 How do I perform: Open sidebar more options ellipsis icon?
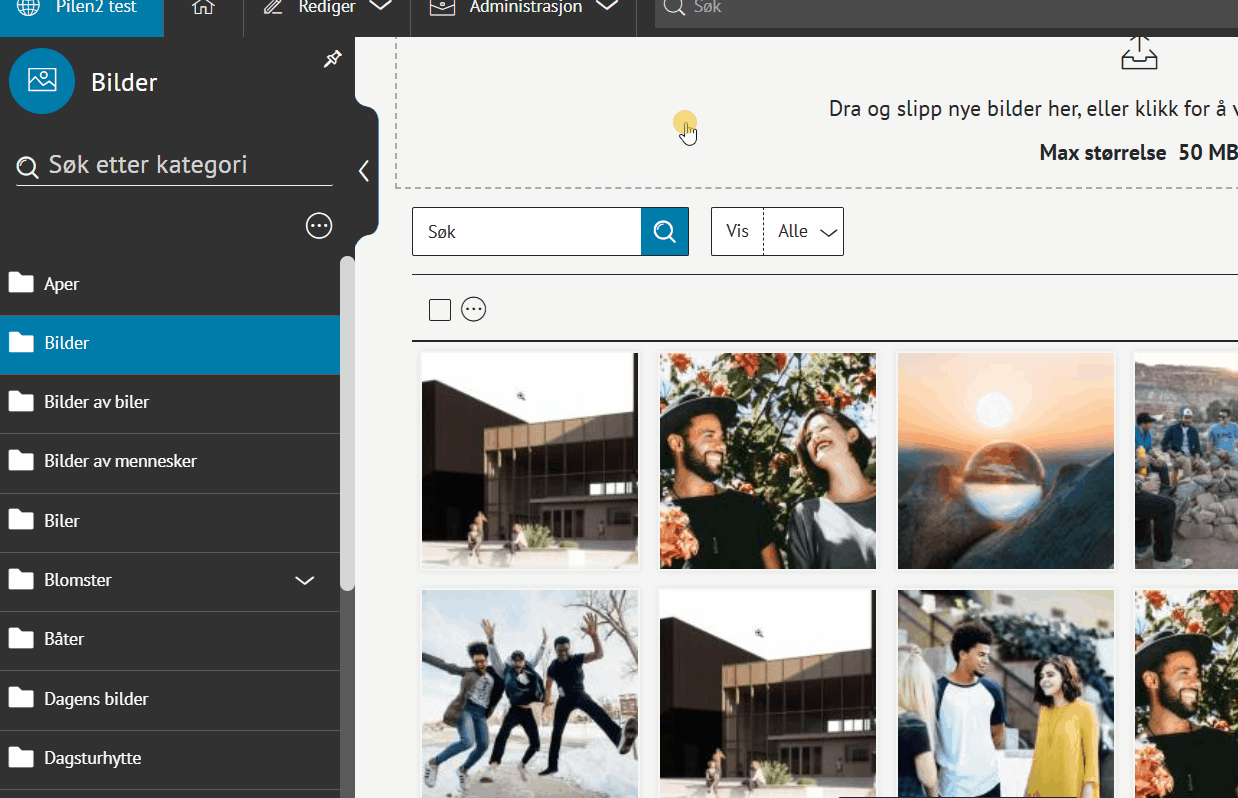(x=319, y=226)
